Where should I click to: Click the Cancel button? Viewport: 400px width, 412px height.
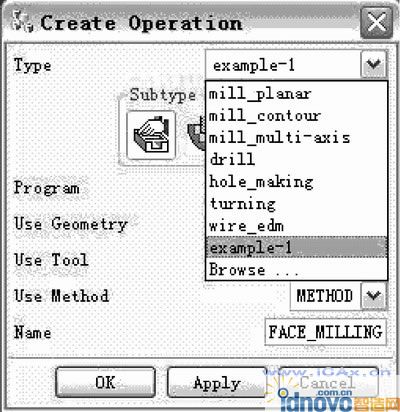point(328,382)
